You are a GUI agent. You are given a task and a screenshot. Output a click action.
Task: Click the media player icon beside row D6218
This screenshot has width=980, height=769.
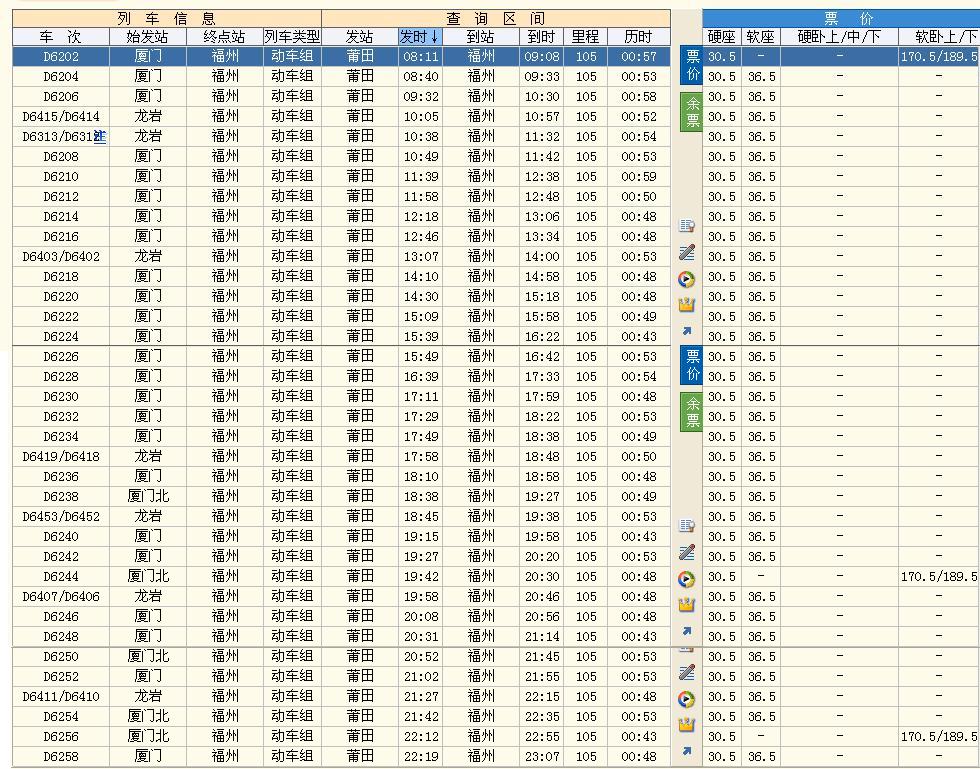click(686, 279)
